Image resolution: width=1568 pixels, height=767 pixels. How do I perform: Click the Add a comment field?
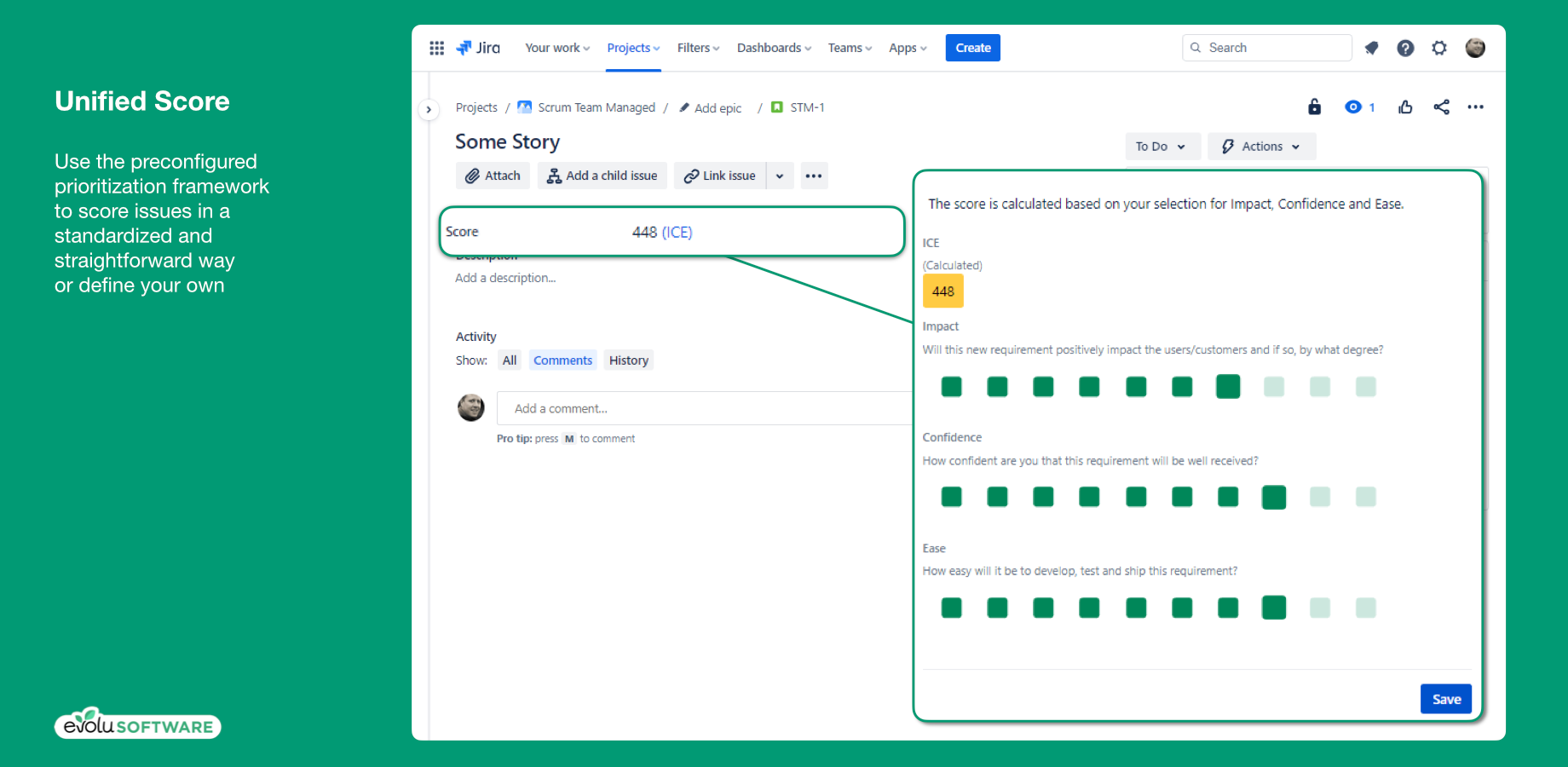click(x=704, y=408)
